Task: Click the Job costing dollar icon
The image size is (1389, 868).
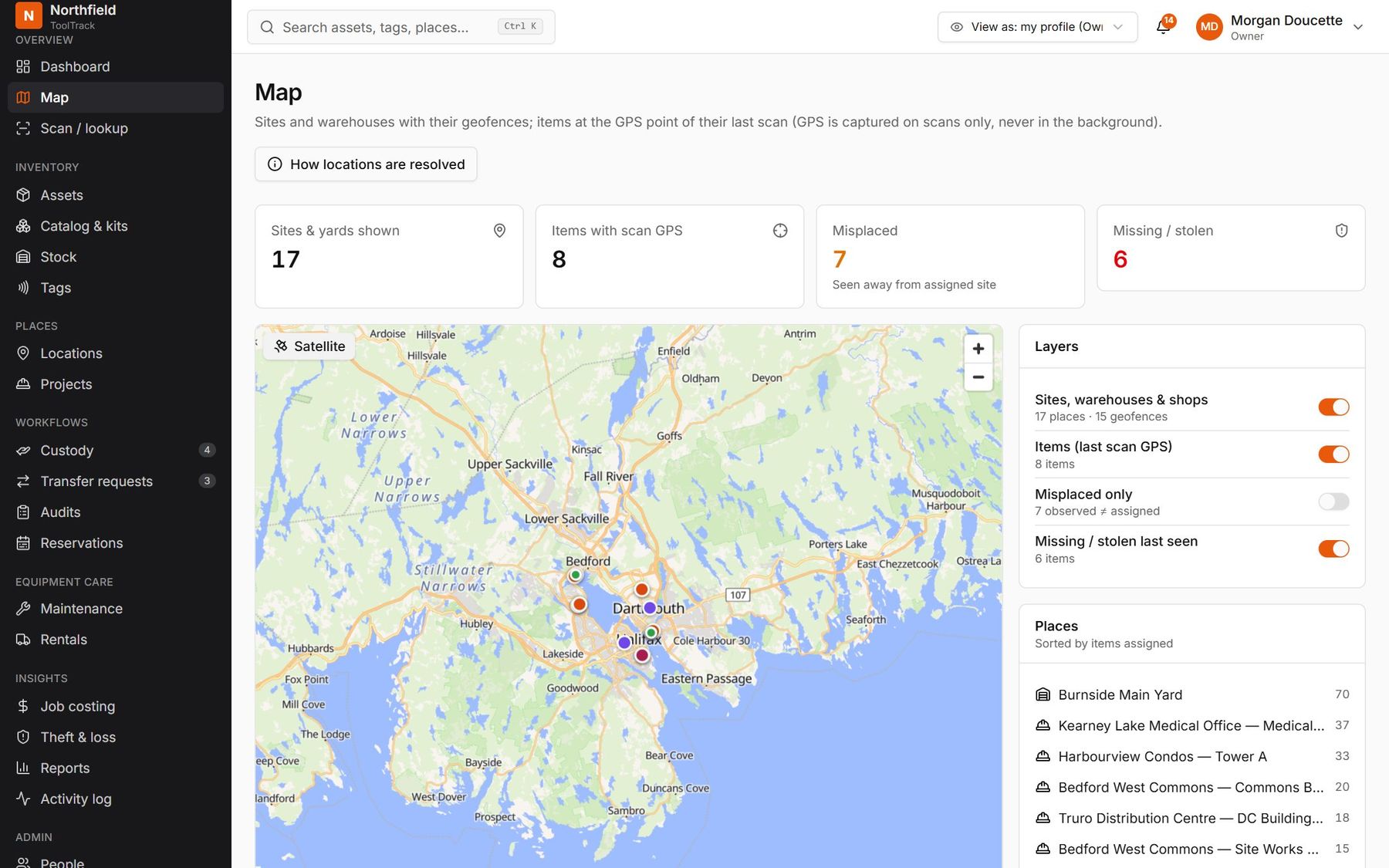Action: pos(23,706)
